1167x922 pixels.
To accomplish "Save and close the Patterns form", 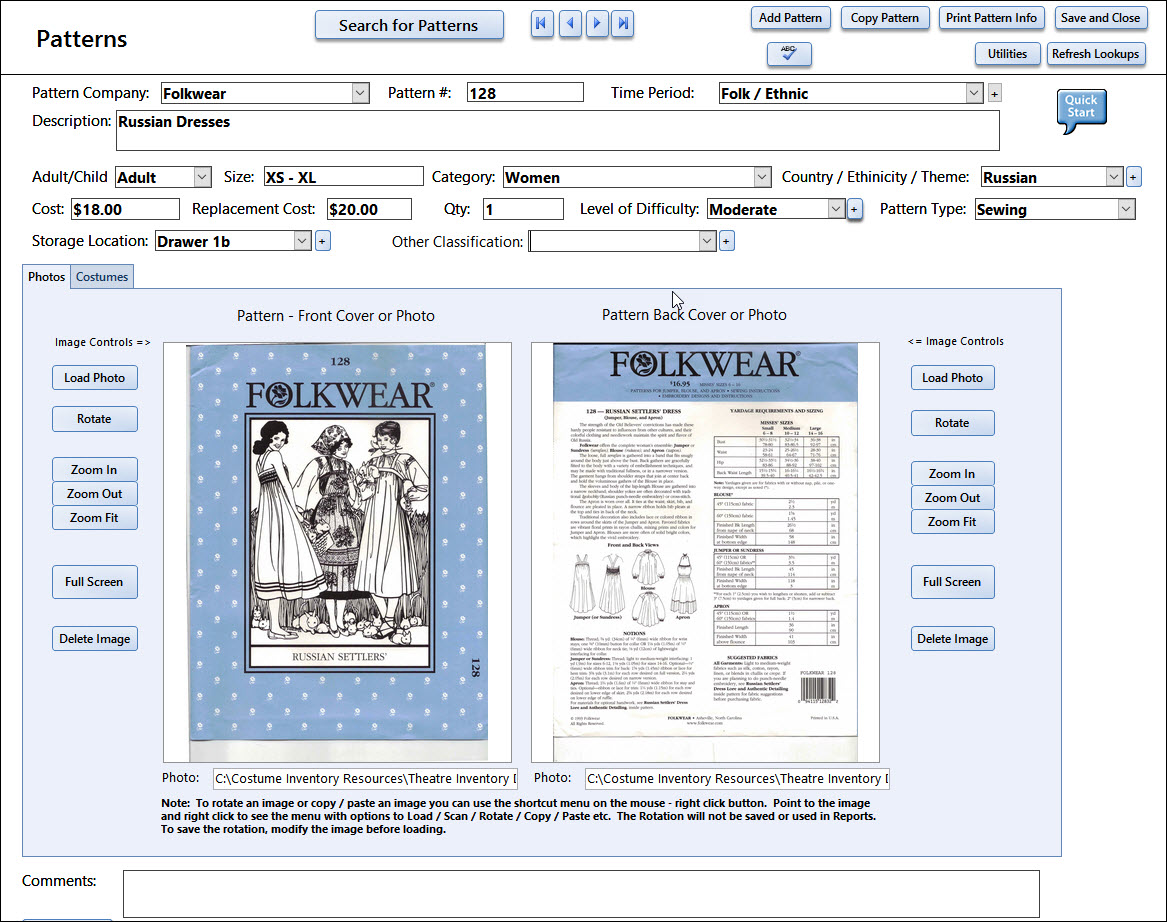I will pyautogui.click(x=1100, y=18).
